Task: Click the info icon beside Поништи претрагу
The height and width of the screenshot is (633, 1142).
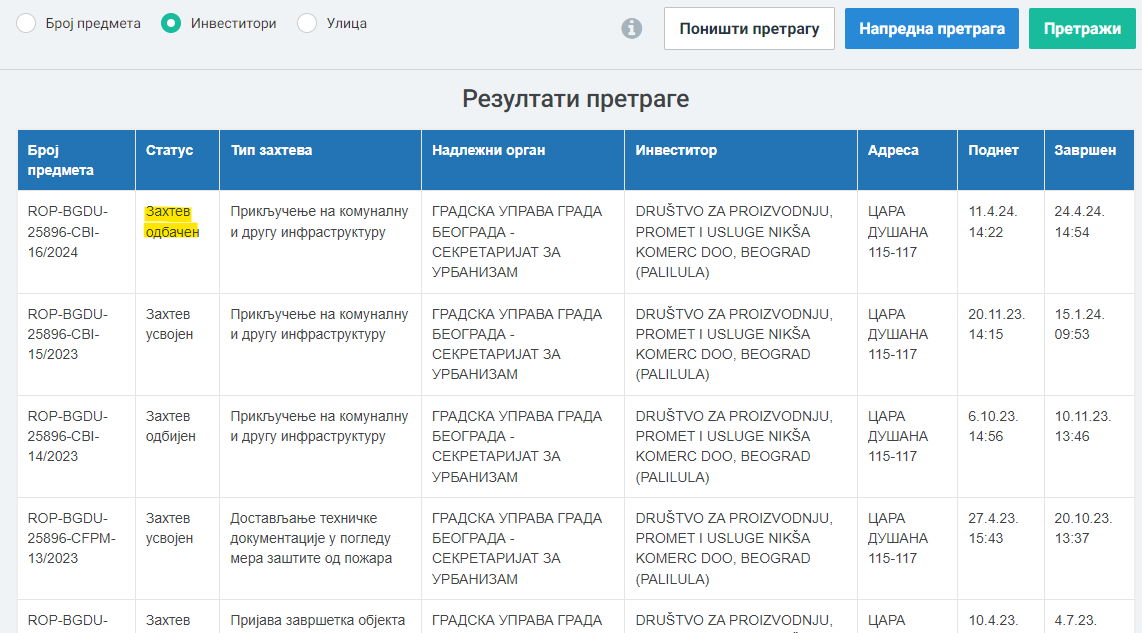Action: click(632, 28)
